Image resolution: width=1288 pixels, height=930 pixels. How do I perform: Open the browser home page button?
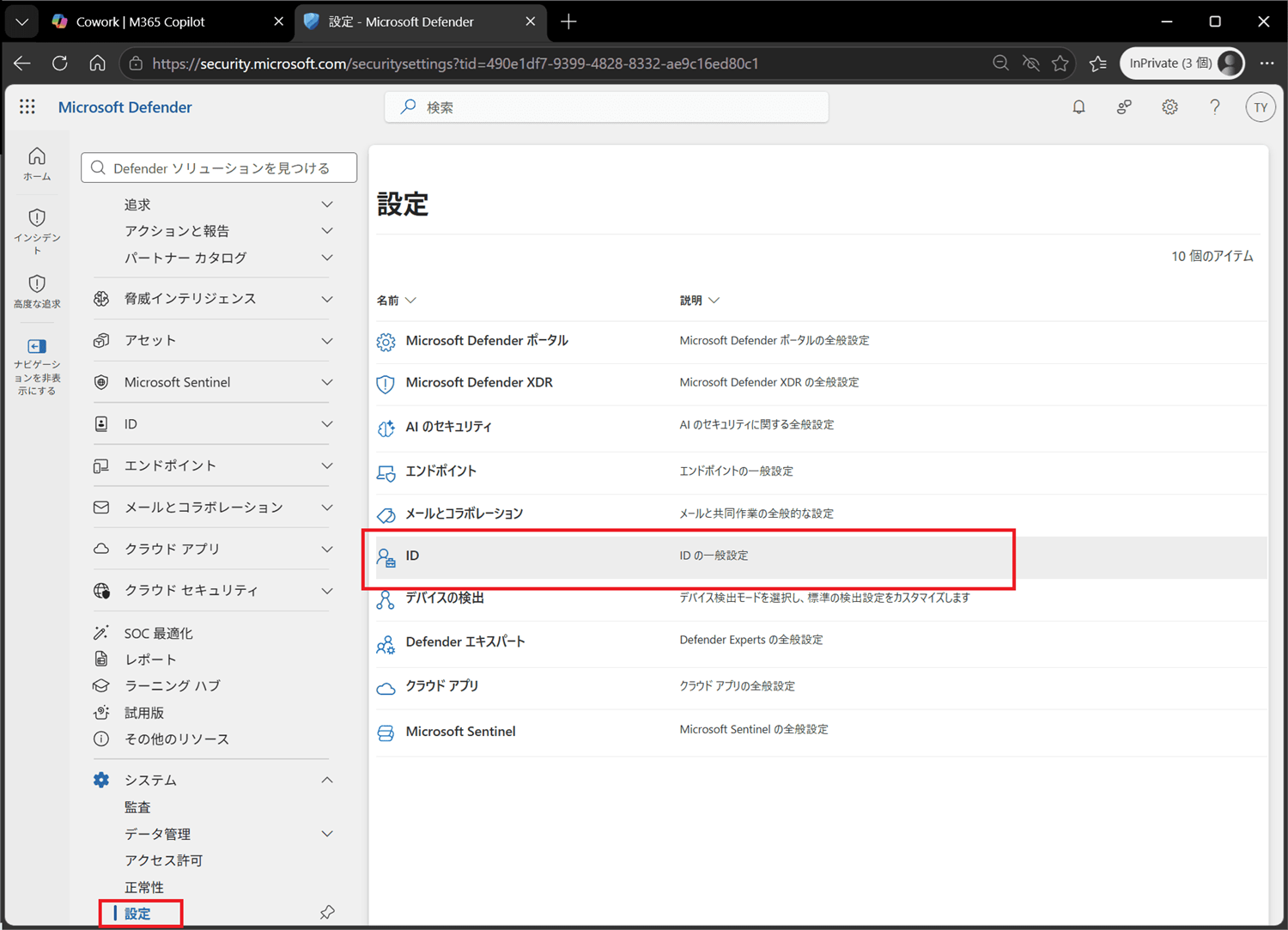pyautogui.click(x=97, y=64)
